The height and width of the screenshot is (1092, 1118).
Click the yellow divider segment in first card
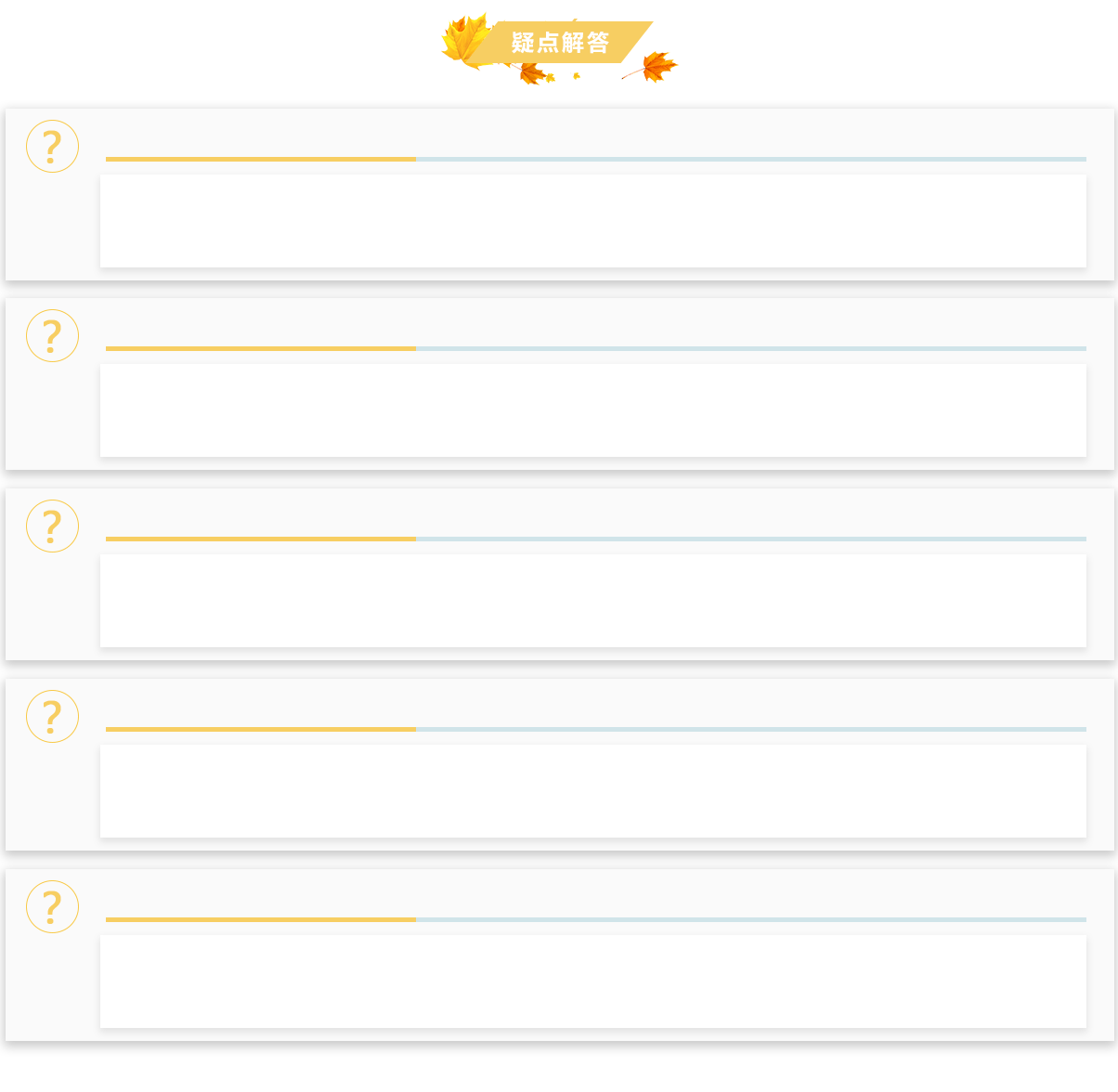pos(261,159)
